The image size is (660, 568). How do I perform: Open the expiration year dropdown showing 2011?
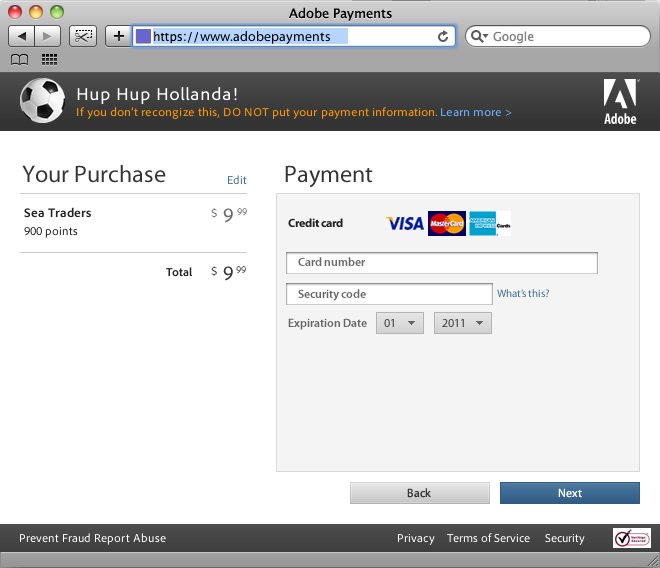click(x=463, y=323)
